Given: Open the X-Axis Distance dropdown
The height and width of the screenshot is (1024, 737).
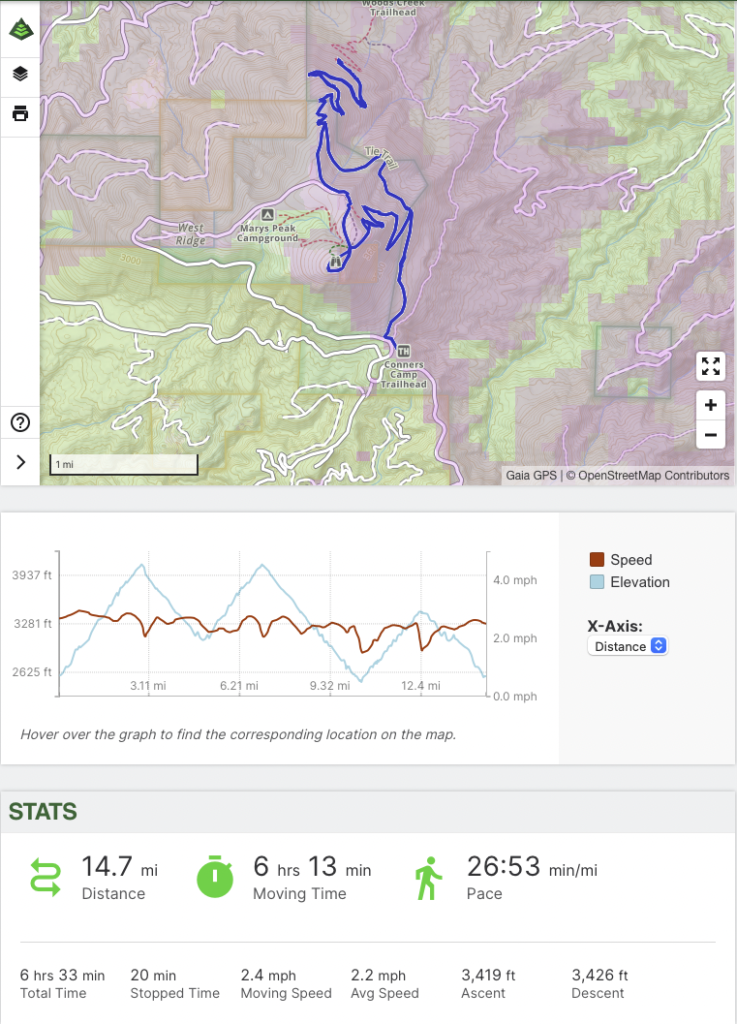Looking at the screenshot, I should (x=628, y=646).
